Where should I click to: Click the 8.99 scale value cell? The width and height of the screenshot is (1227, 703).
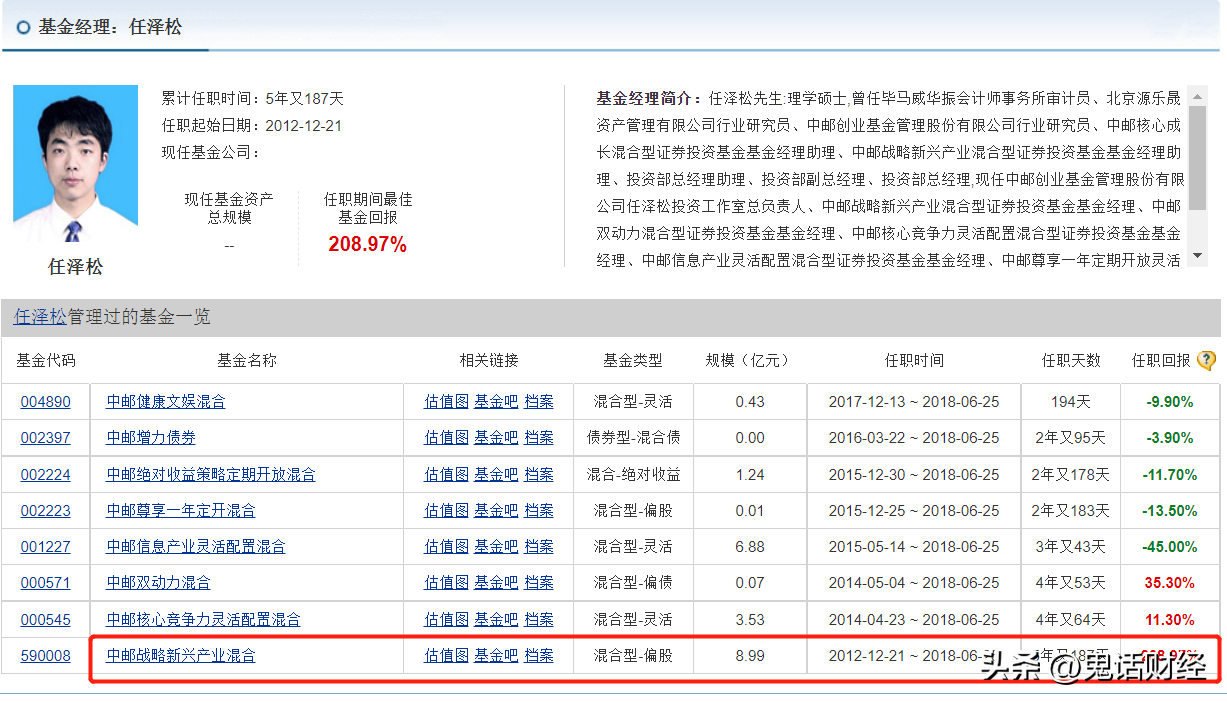(750, 656)
